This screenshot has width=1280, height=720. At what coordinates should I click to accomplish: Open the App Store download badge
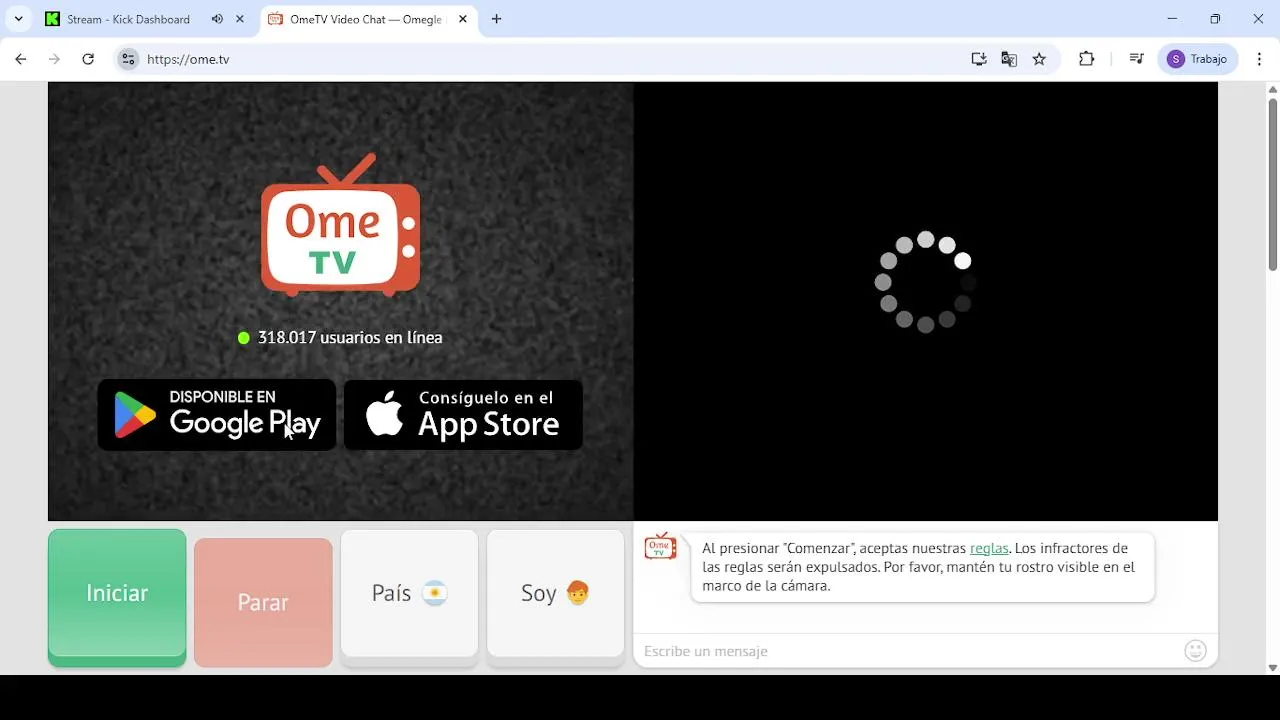[x=463, y=414]
